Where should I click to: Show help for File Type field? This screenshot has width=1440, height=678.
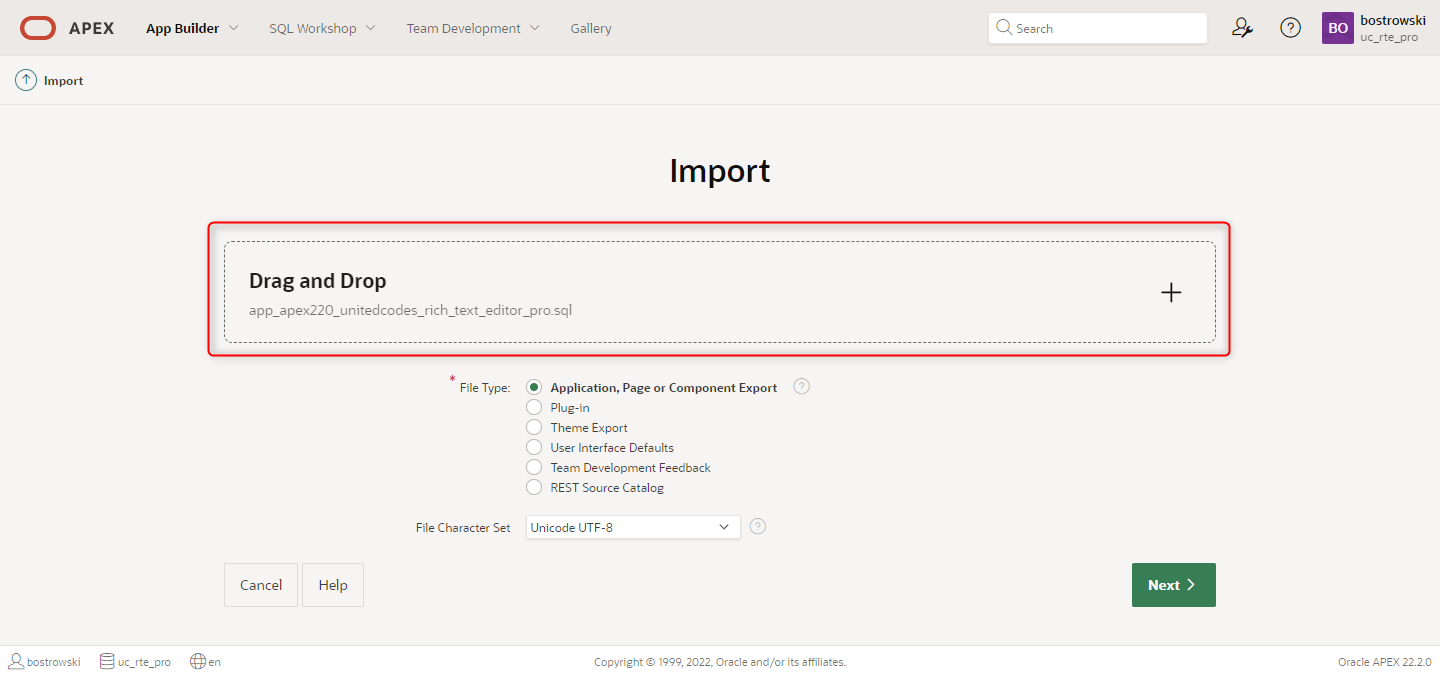[801, 386]
